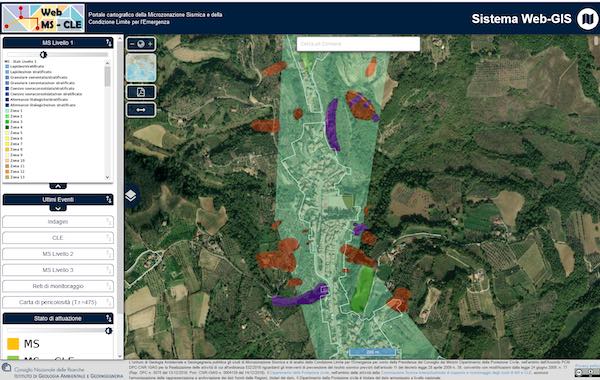The image size is (600, 380).
Task: Expand the Indagini layer panel
Action: pyautogui.click(x=58, y=222)
